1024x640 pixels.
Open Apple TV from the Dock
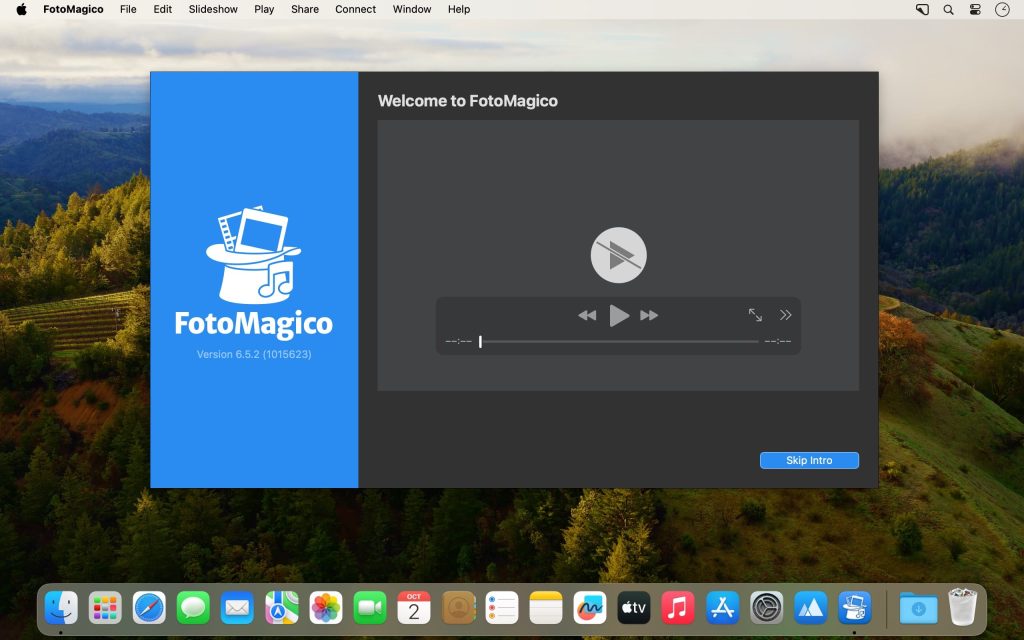634,608
